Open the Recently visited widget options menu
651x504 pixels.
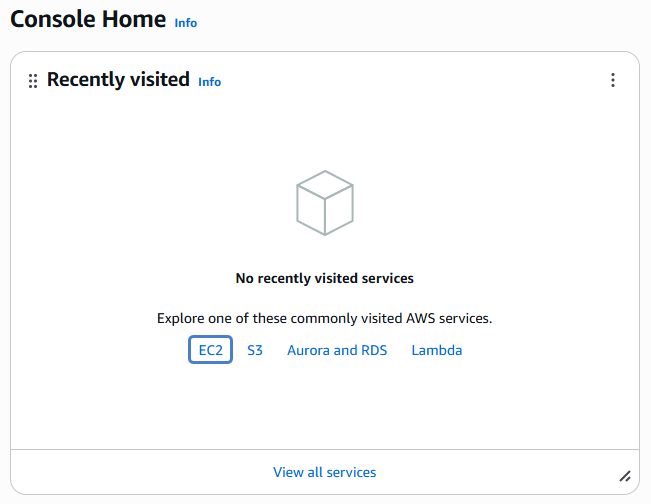(x=613, y=80)
